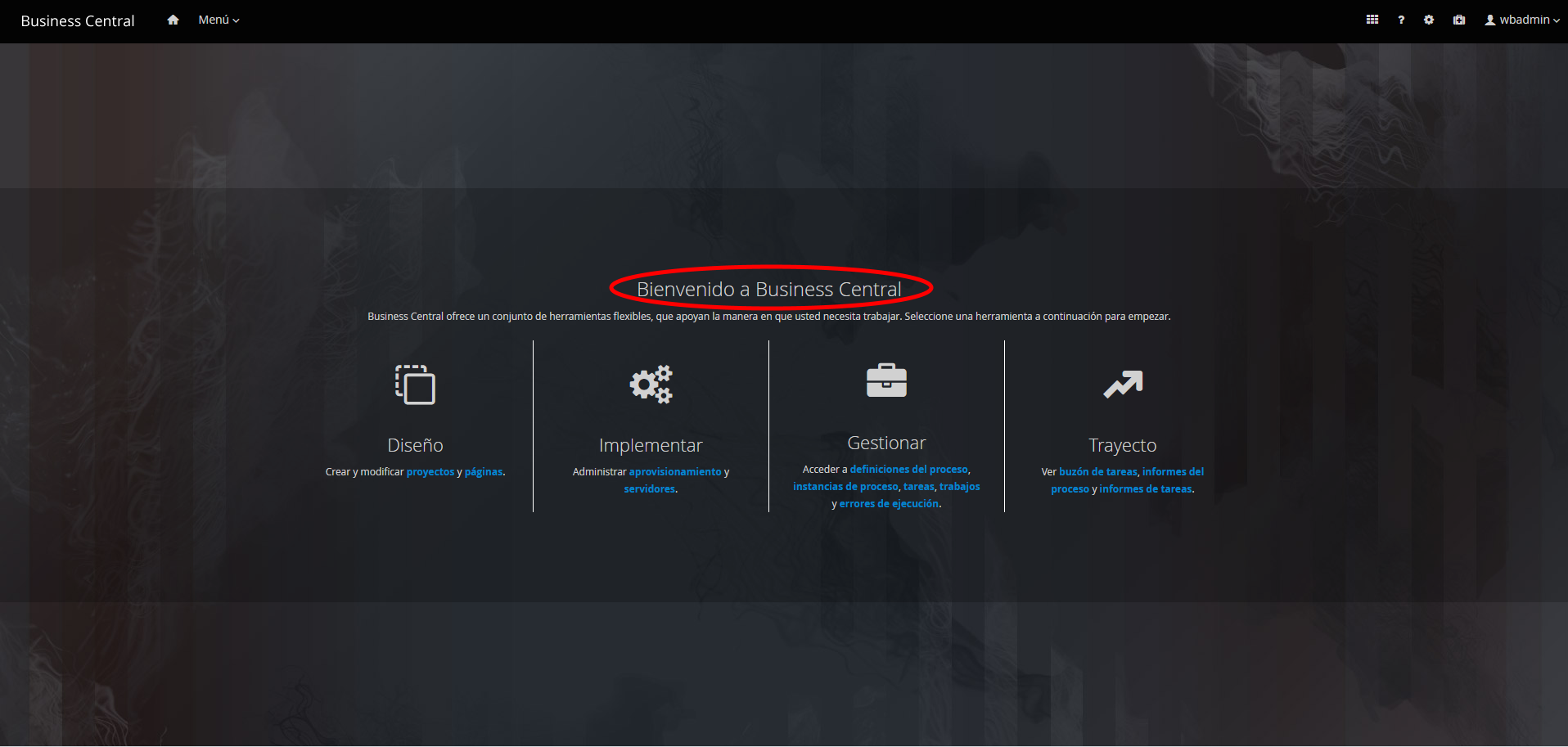Click the help question mark icon

tap(1401, 20)
